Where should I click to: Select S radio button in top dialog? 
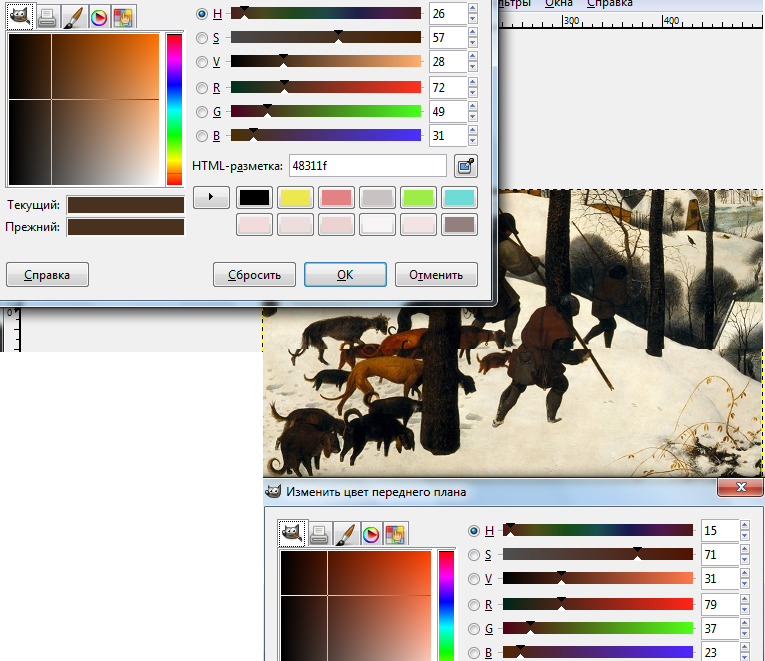point(201,38)
